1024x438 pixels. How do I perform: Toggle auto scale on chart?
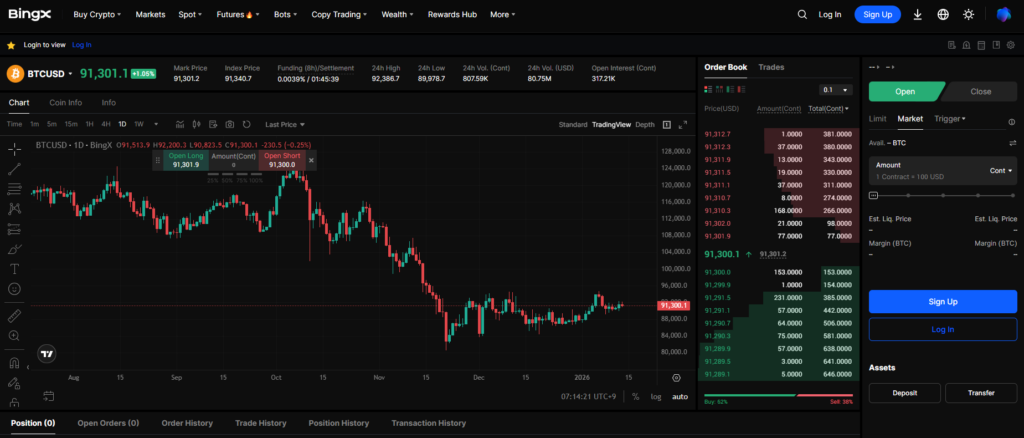[679, 397]
